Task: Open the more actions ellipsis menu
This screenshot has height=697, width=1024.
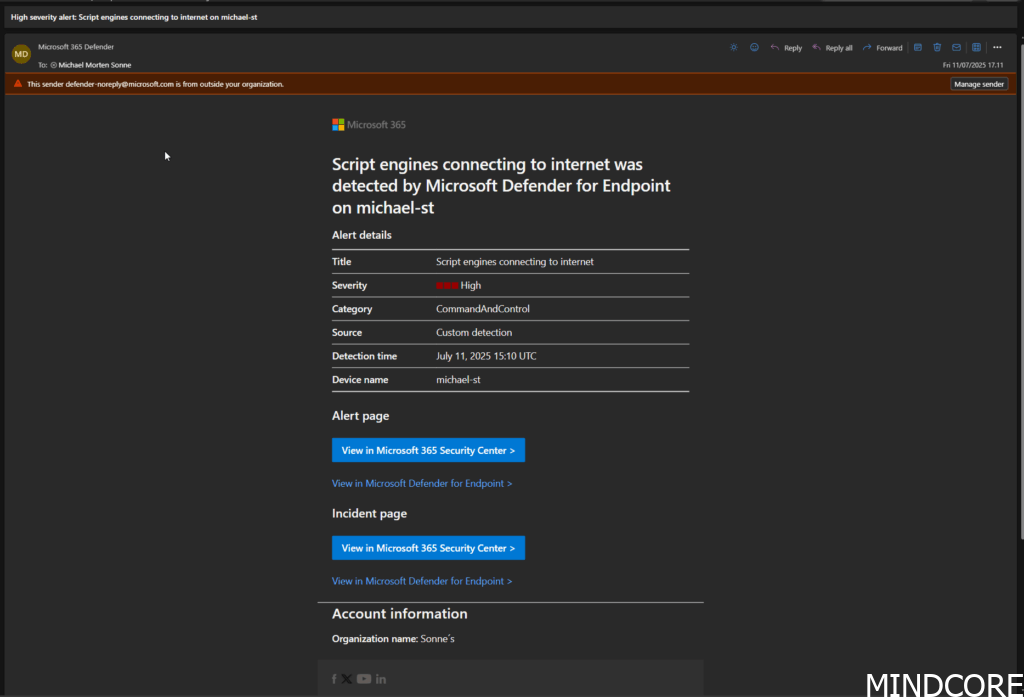Action: (997, 47)
